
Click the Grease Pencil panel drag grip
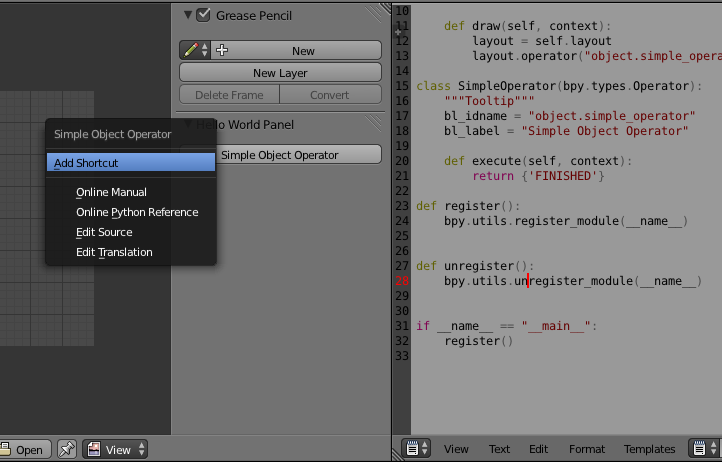tap(374, 14)
